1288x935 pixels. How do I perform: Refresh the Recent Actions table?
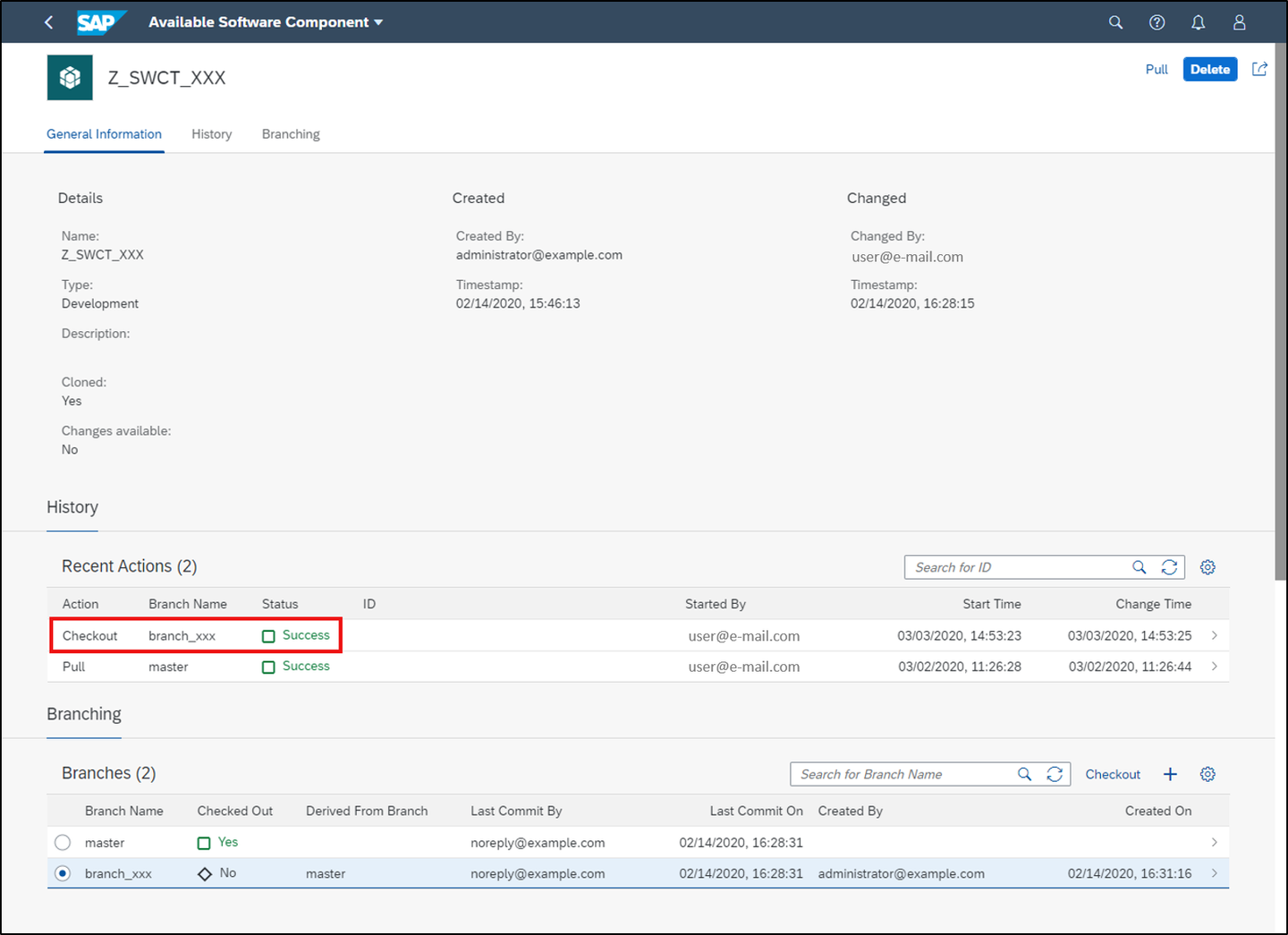tap(1169, 567)
